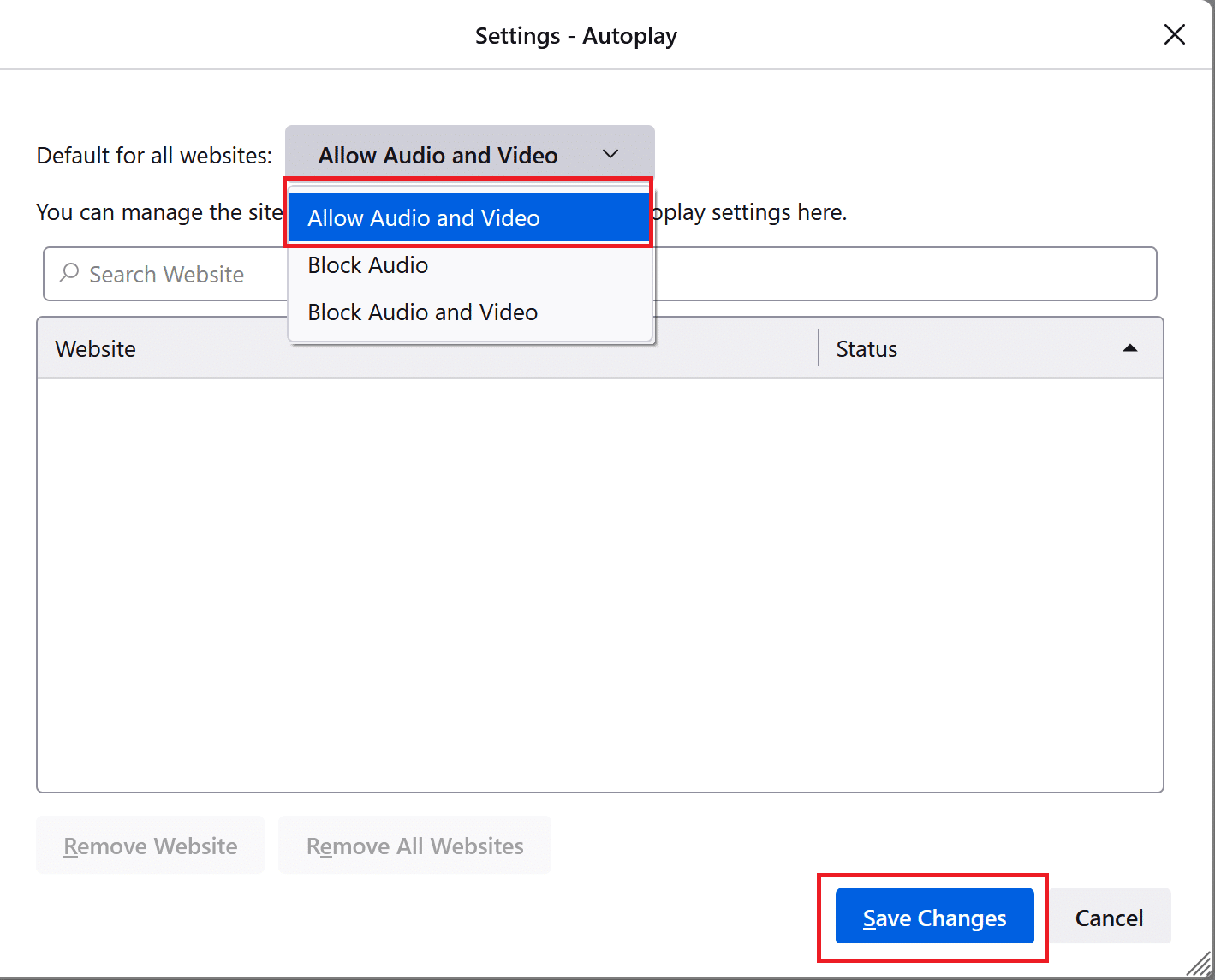The height and width of the screenshot is (980, 1215).
Task: Click the Settings - Autoplay title text
Action: (x=575, y=35)
